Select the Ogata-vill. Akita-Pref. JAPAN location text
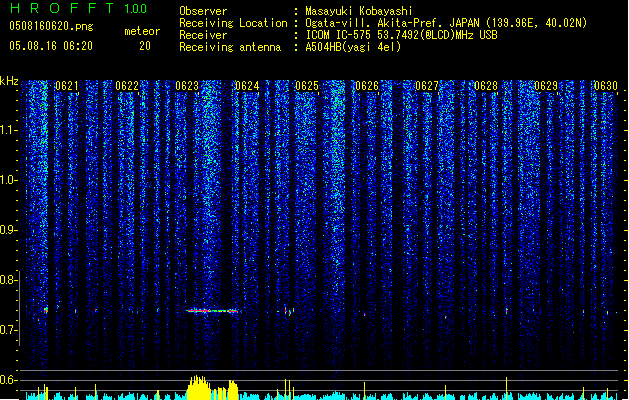This screenshot has width=629, height=400. click(446, 23)
